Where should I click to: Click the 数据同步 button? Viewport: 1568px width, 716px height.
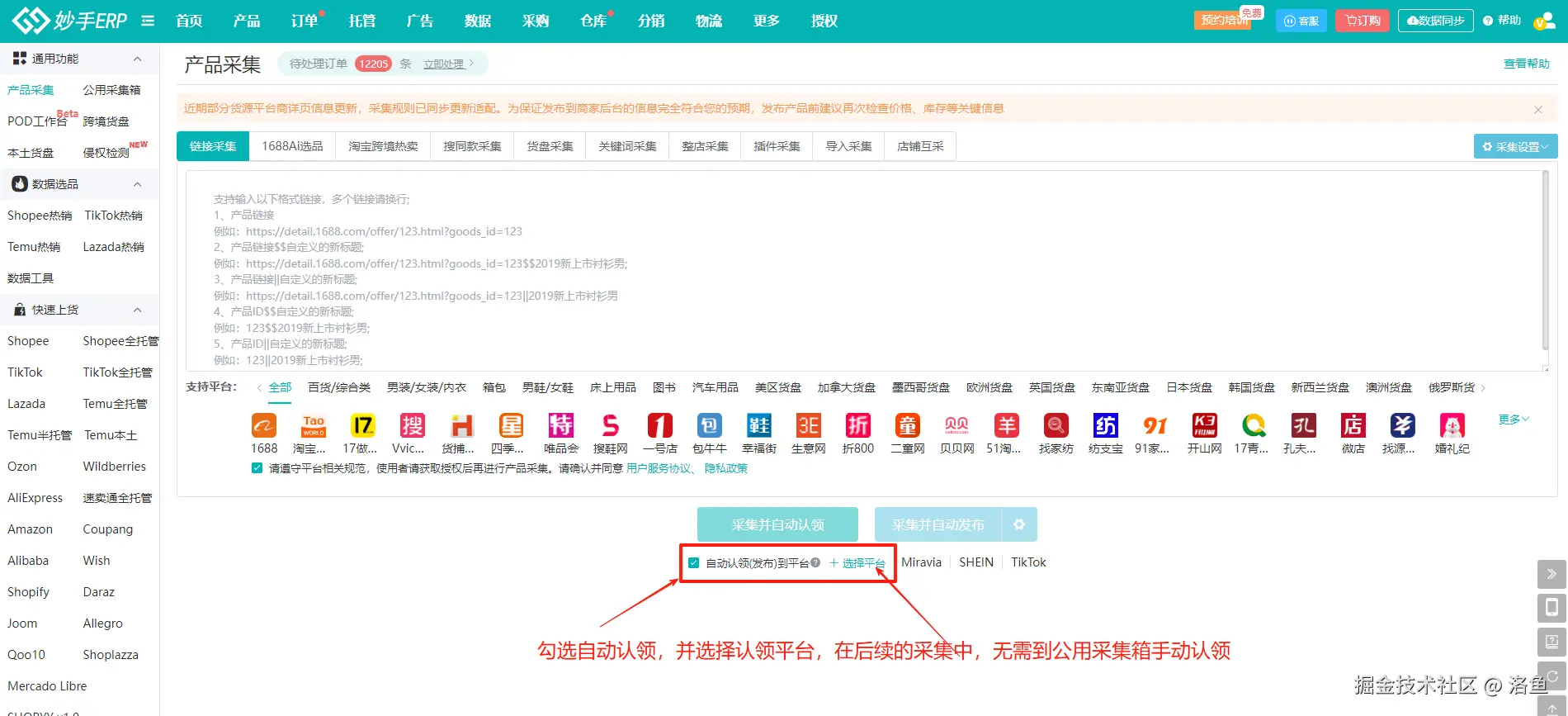click(x=1435, y=21)
